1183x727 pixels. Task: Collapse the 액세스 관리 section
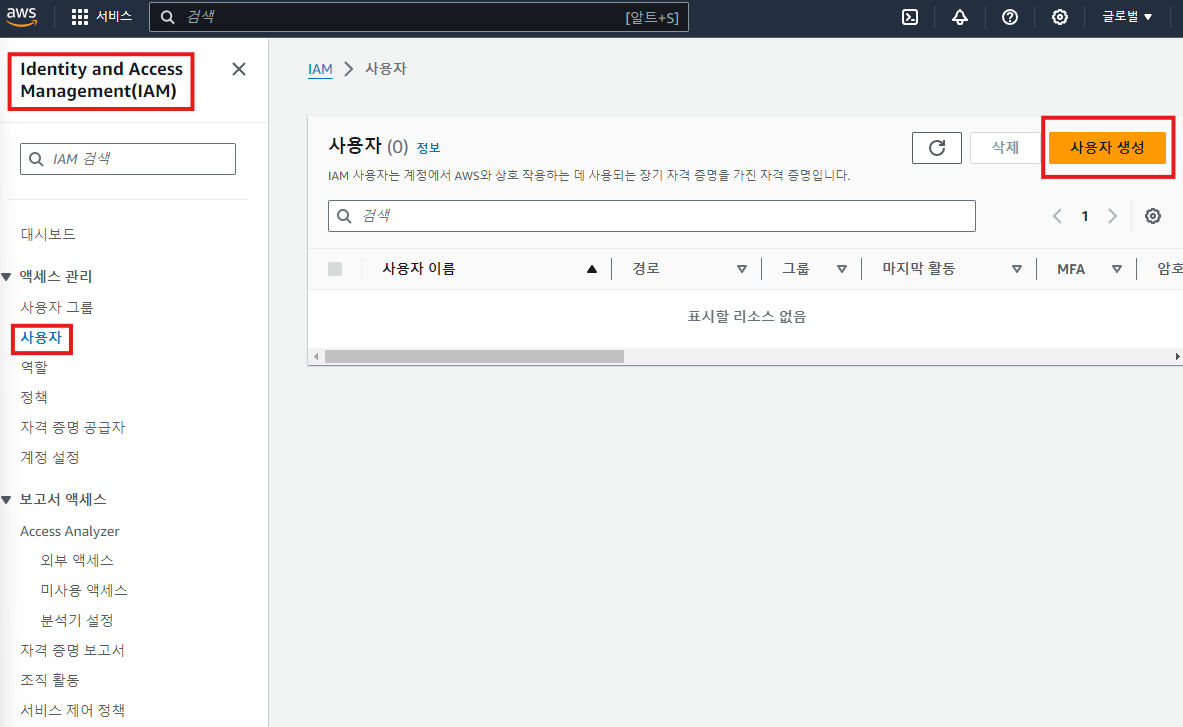(x=6, y=277)
